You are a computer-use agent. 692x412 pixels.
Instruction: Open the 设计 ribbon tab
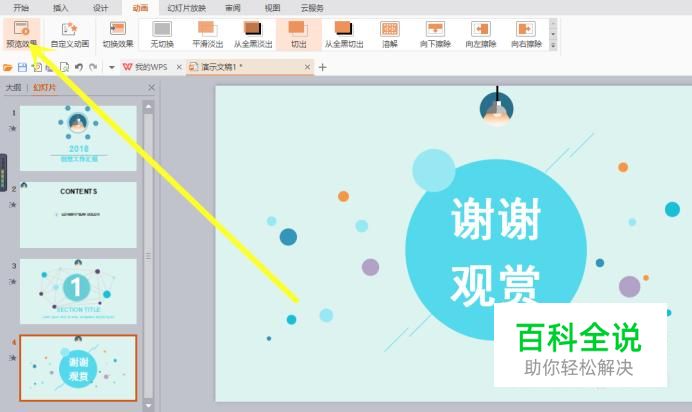tap(100, 7)
